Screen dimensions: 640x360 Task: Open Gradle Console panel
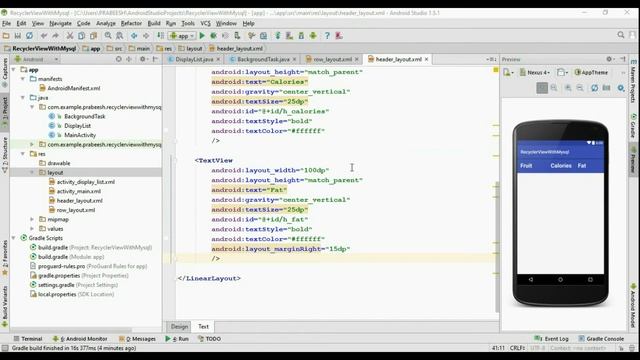[x=601, y=339]
